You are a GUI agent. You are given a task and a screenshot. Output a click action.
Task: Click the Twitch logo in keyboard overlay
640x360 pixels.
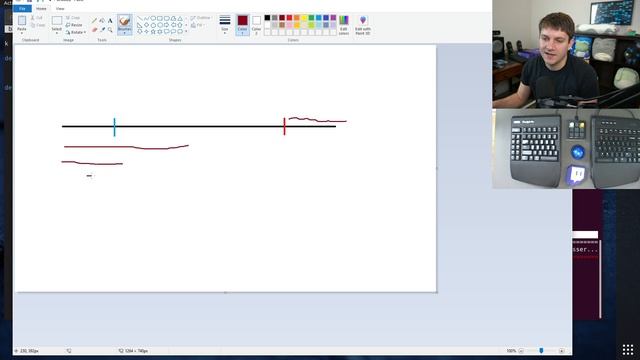576,175
